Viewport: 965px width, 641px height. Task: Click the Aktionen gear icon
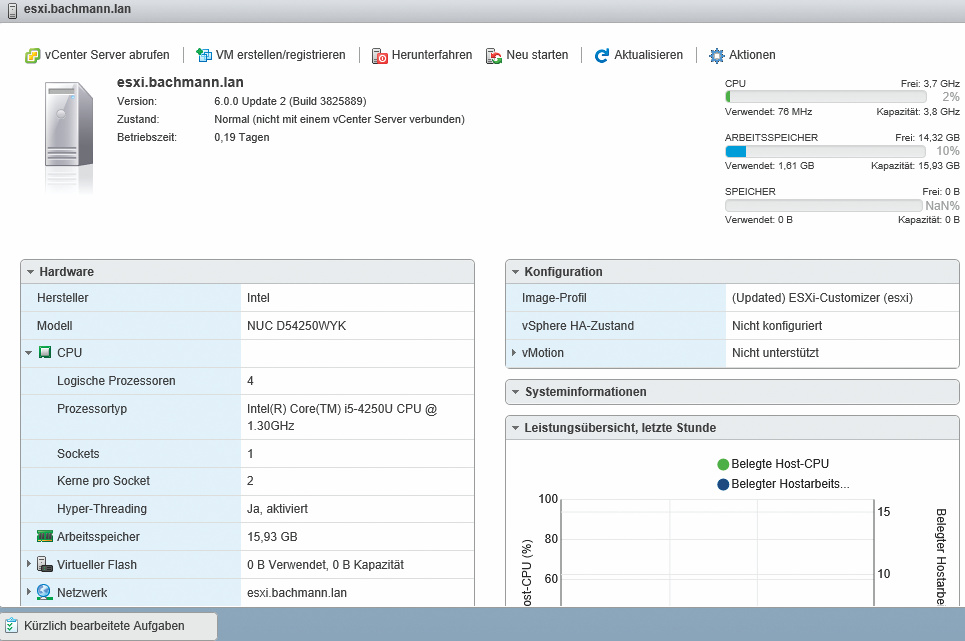click(x=717, y=55)
